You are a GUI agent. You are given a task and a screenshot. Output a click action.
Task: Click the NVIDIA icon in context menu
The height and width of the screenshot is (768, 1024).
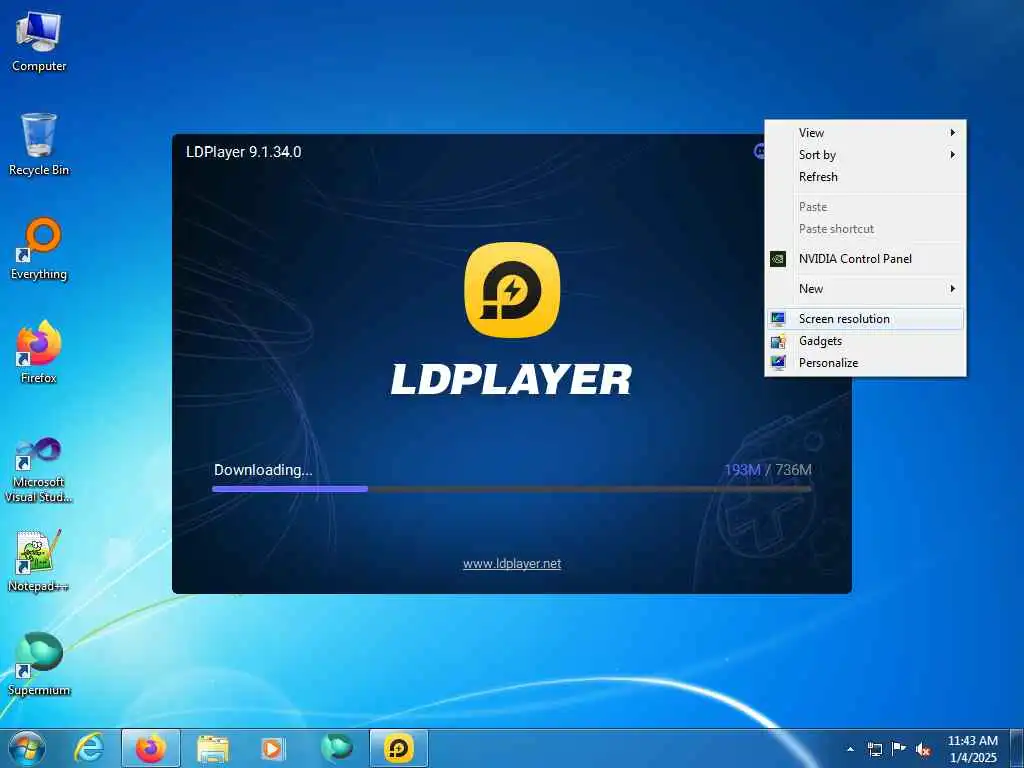(x=778, y=259)
